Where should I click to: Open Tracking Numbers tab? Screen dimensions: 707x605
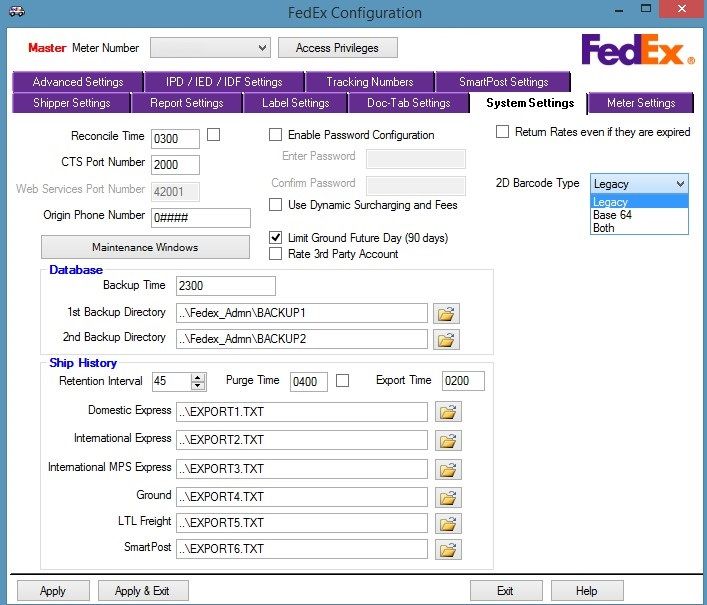pos(370,82)
